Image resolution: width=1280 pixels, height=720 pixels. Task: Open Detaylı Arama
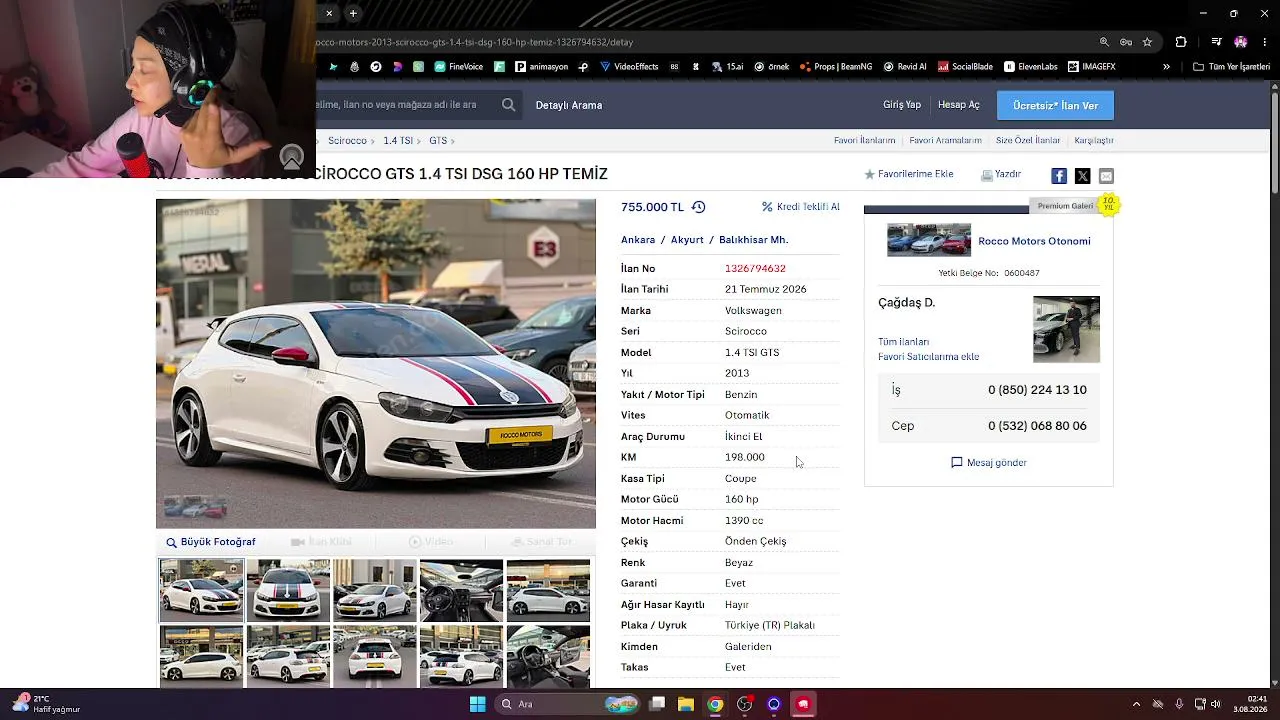coord(569,105)
